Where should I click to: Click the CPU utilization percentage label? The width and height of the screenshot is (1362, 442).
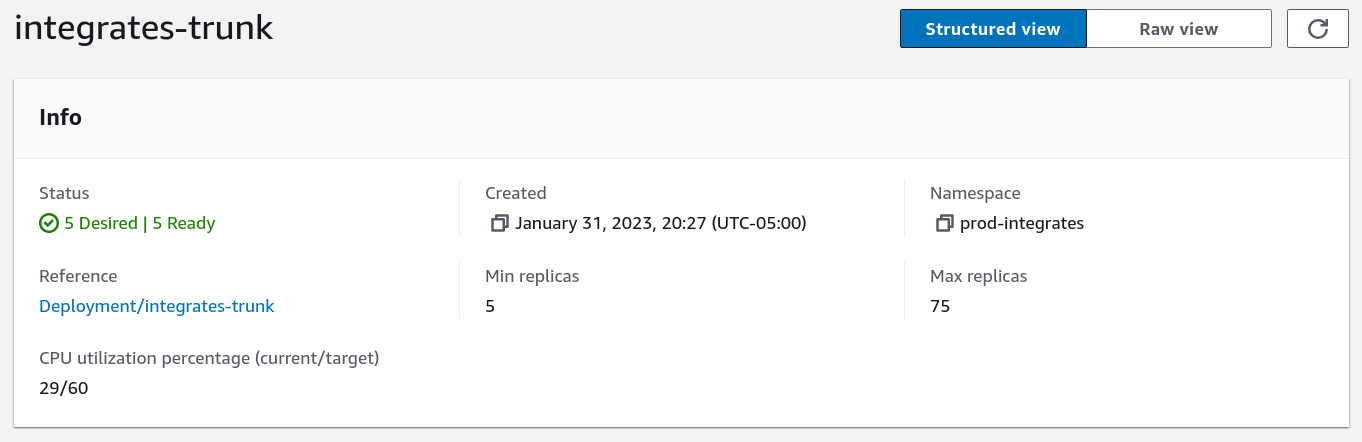[x=209, y=358]
